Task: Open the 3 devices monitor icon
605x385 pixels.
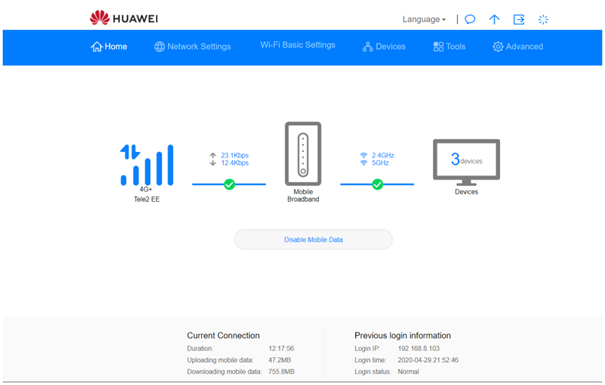Action: pos(466,162)
